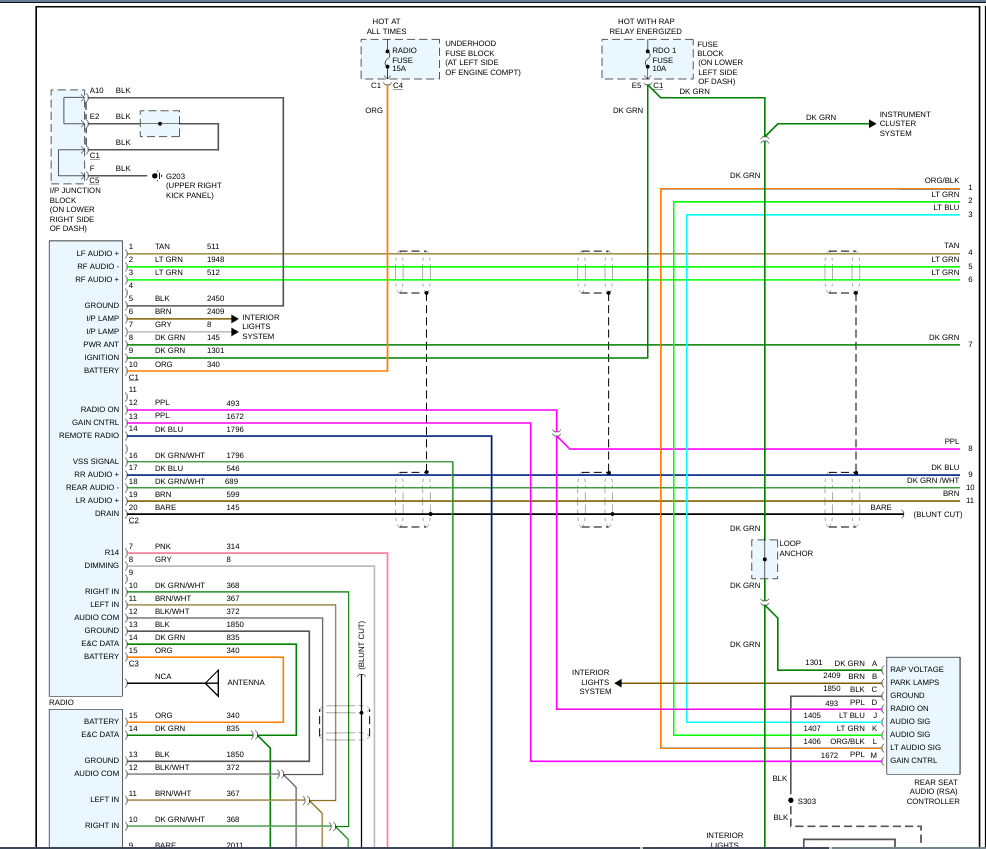Select the LOOP ANCHOR dashed box
The height and width of the screenshot is (849, 986).
pyautogui.click(x=765, y=559)
